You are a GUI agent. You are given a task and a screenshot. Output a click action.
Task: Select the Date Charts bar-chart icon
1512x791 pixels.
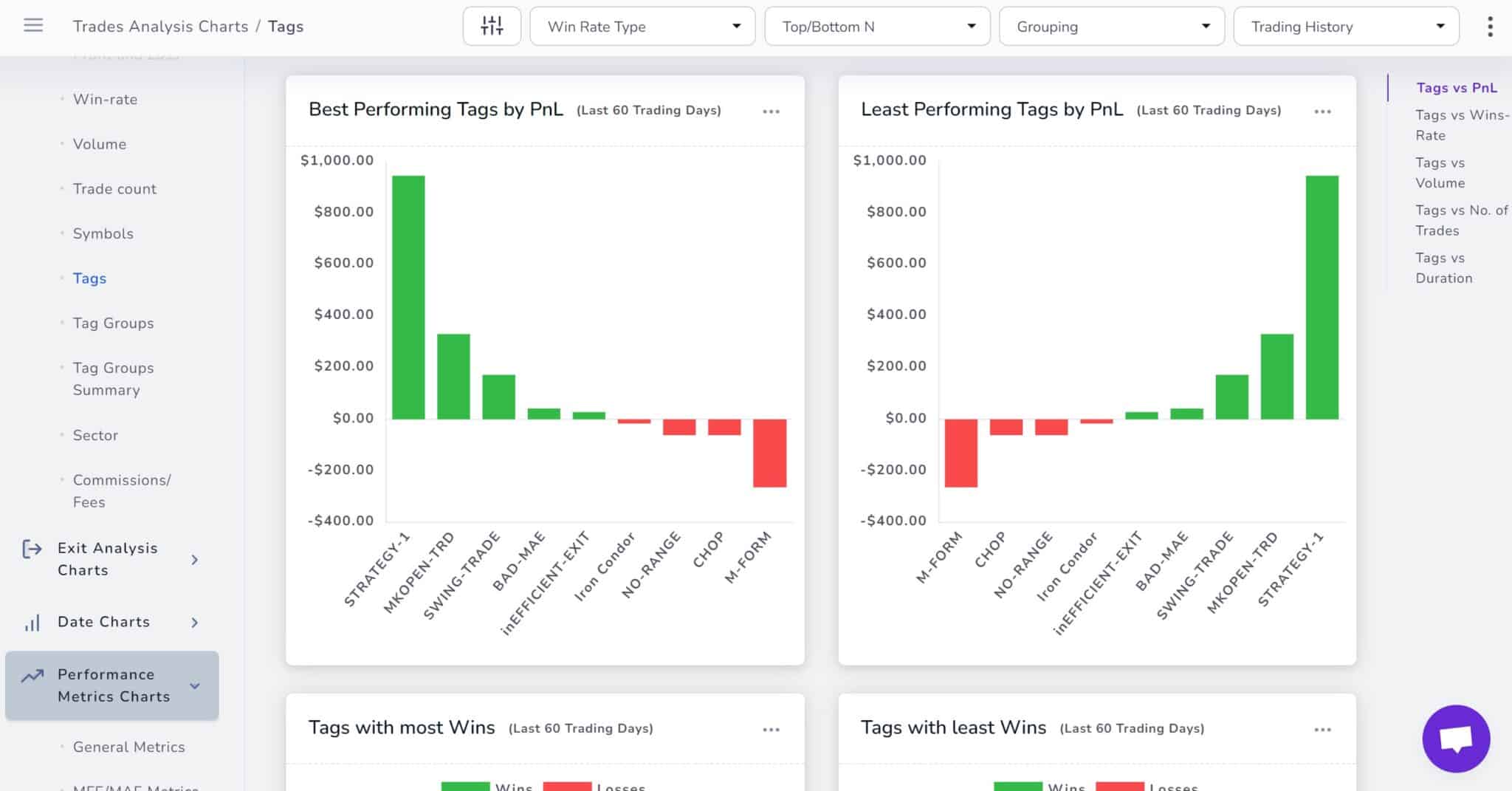point(32,623)
